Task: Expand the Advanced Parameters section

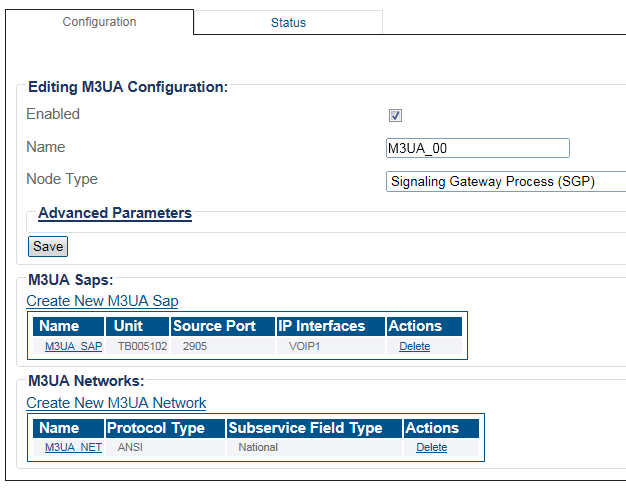Action: pyautogui.click(x=114, y=213)
